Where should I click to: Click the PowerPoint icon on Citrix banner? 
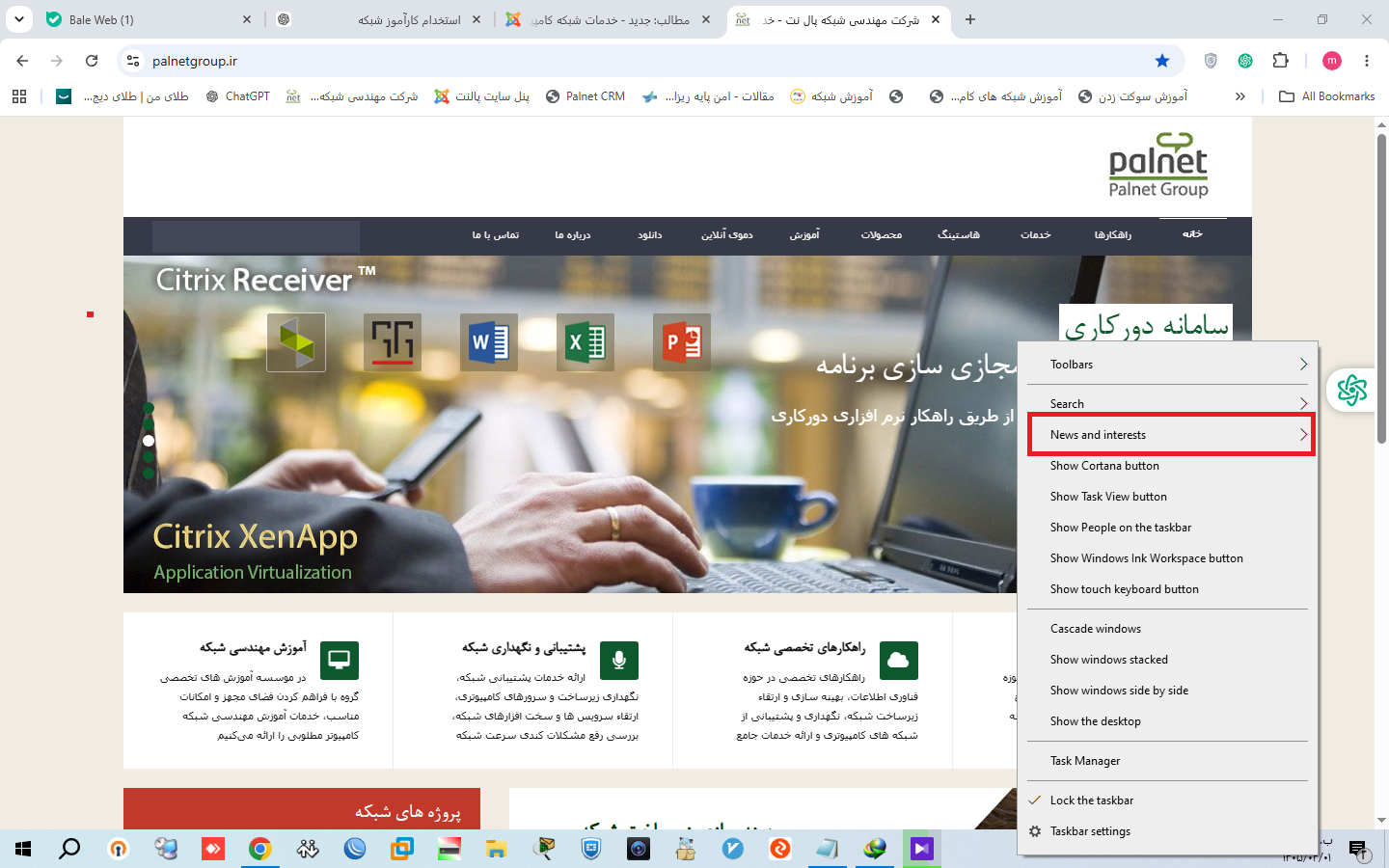pos(682,342)
